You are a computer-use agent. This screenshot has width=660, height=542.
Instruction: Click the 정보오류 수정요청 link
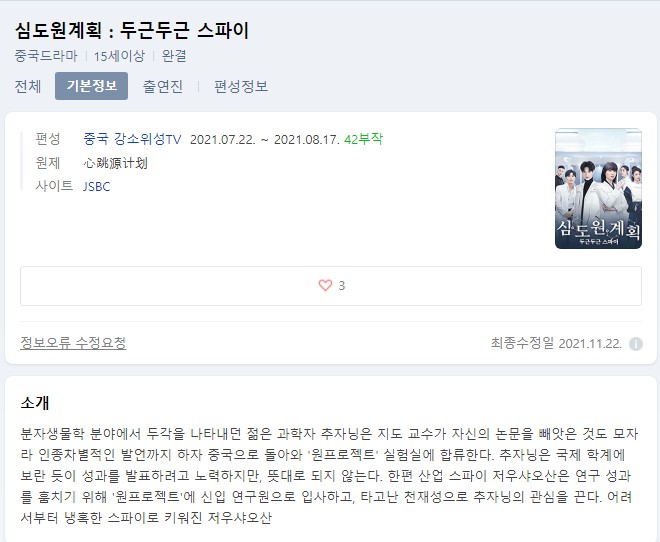coord(73,343)
